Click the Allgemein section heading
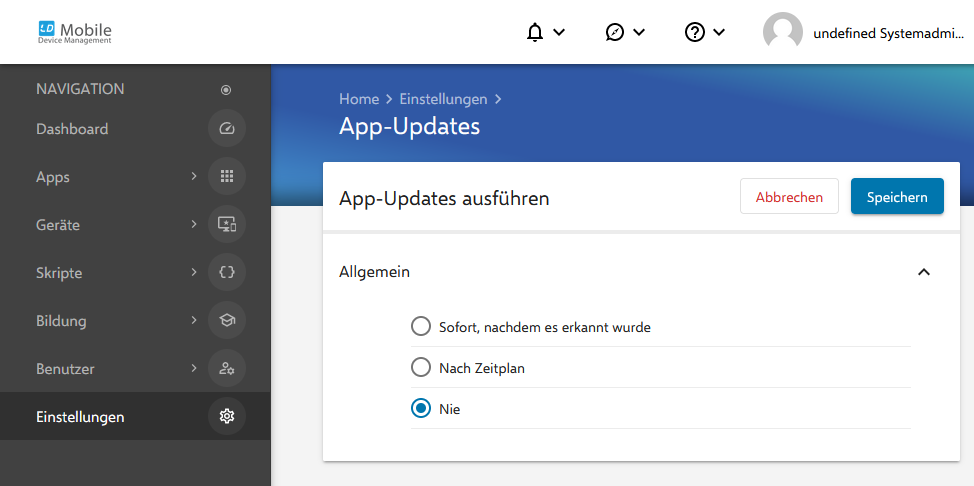Screen dimensions: 974x486 [x=375, y=272]
